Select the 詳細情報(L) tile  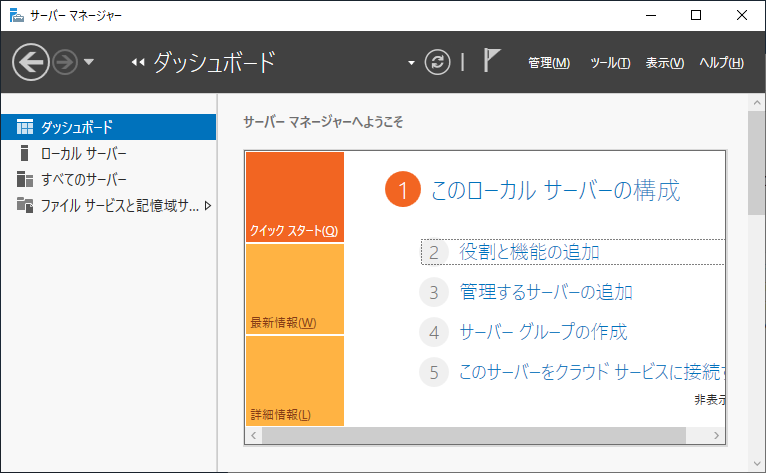point(294,381)
